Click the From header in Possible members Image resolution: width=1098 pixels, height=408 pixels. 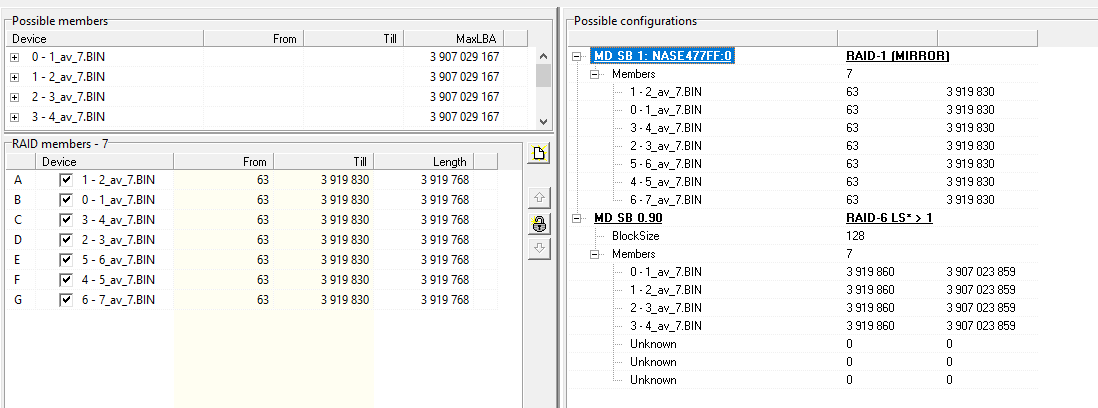click(x=253, y=38)
